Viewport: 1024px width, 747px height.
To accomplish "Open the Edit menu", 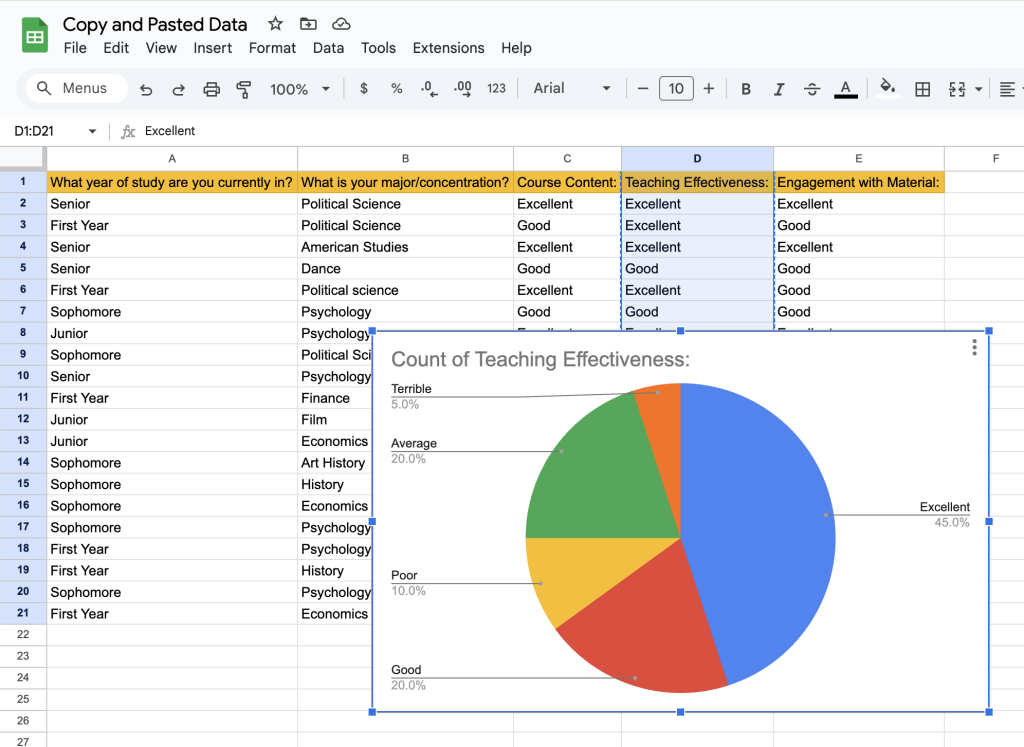I will click(x=116, y=48).
